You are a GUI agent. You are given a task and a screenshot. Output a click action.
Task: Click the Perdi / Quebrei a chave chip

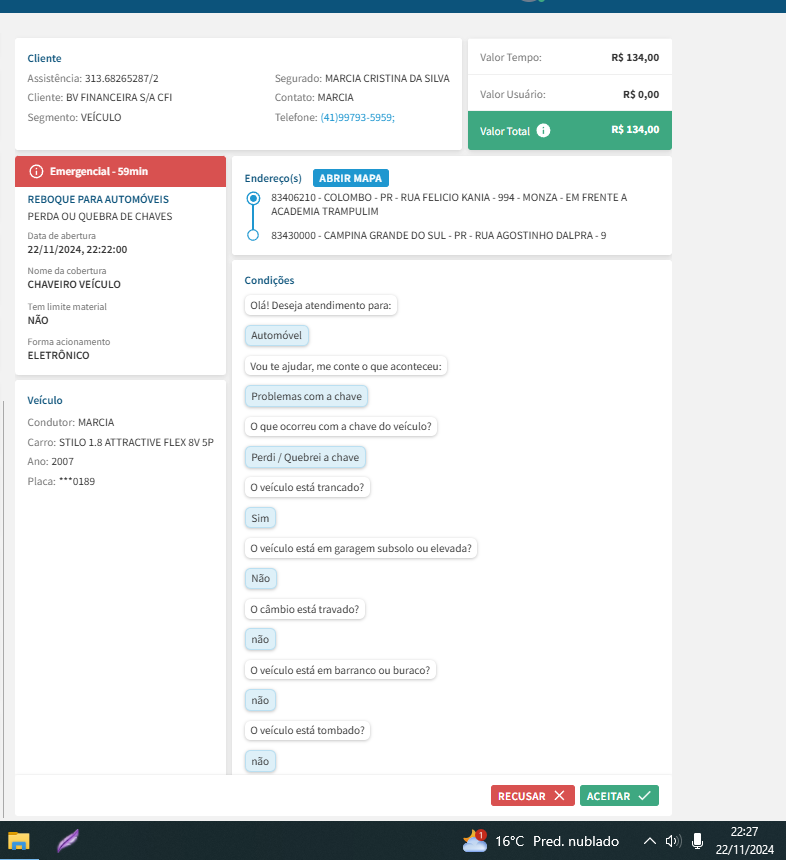point(305,457)
